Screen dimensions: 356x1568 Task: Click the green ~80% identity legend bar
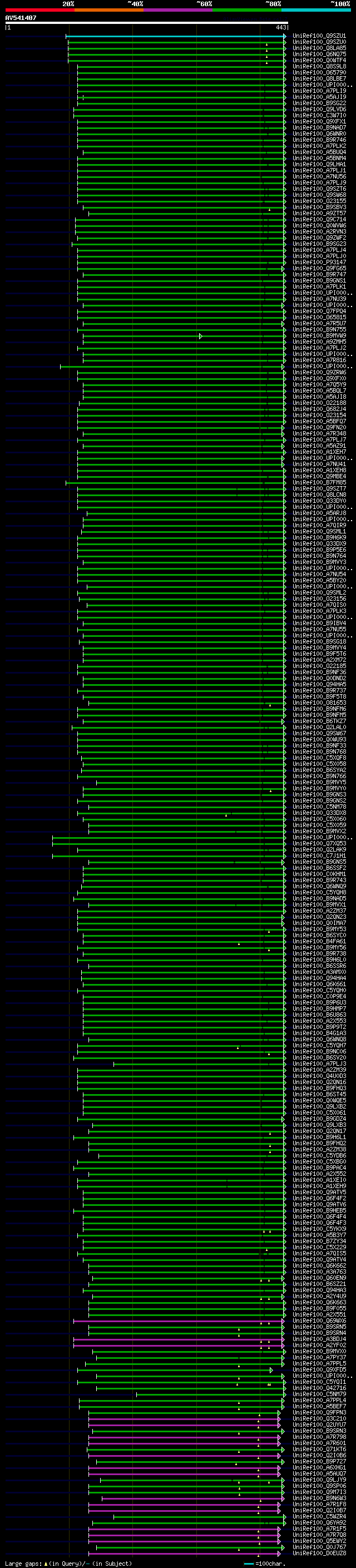pyautogui.click(x=247, y=10)
